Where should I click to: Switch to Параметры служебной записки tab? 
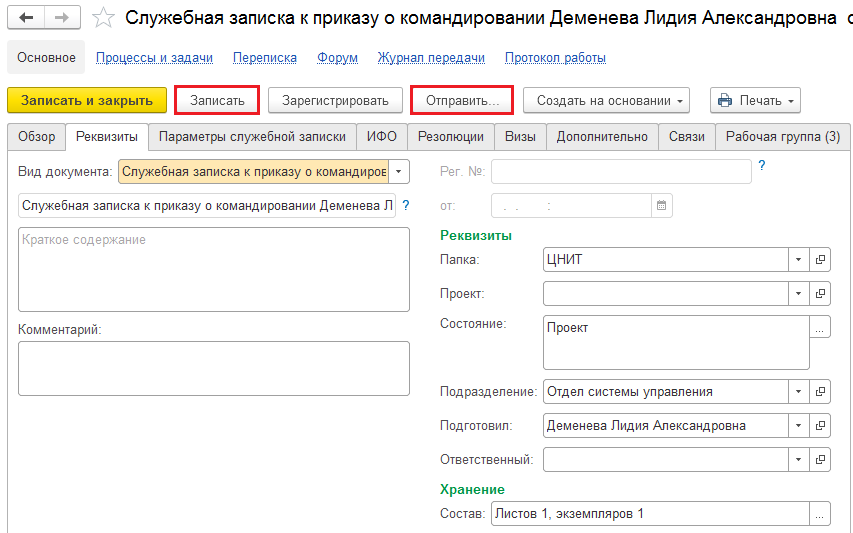(252, 137)
